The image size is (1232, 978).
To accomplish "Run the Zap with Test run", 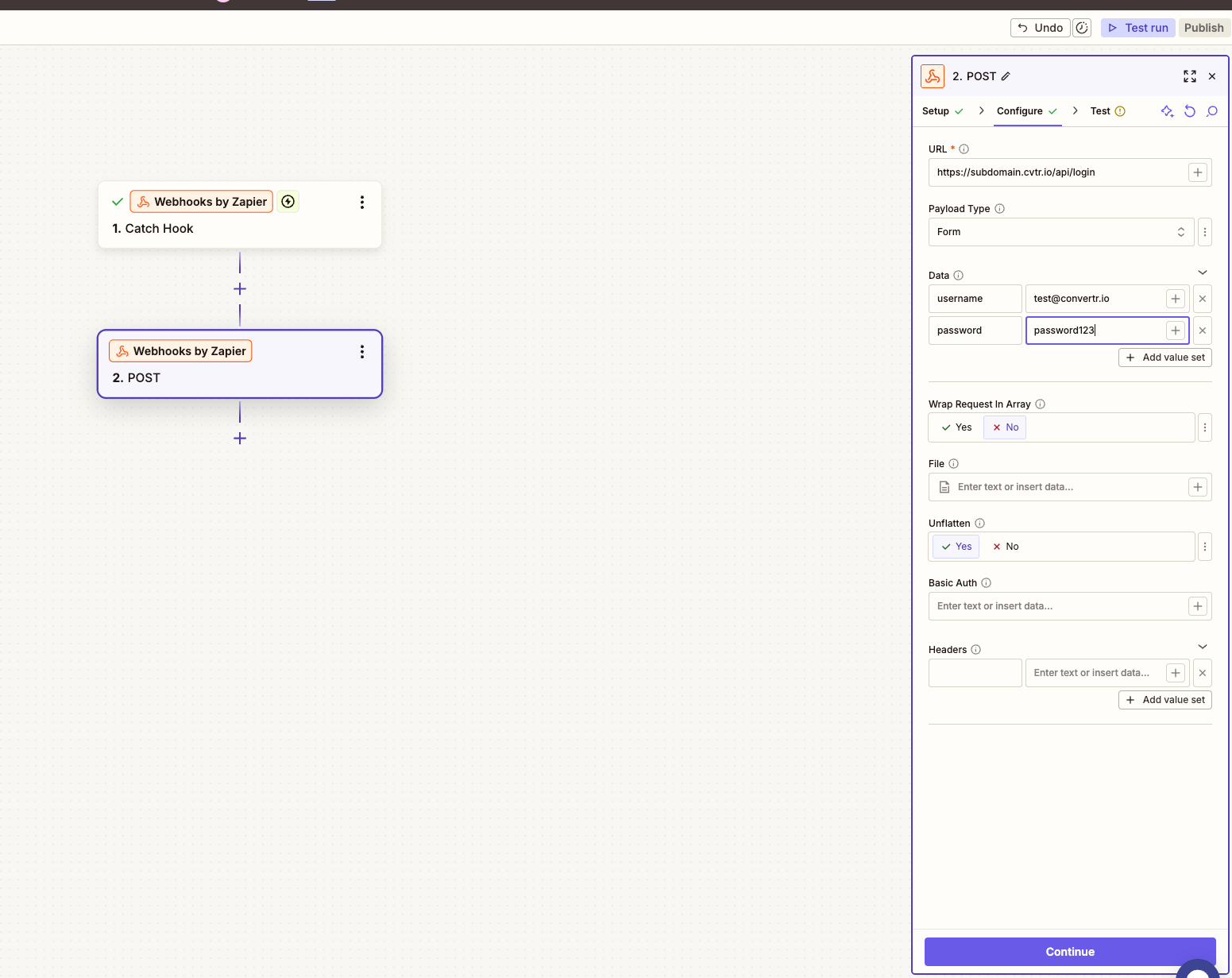I will point(1137,27).
